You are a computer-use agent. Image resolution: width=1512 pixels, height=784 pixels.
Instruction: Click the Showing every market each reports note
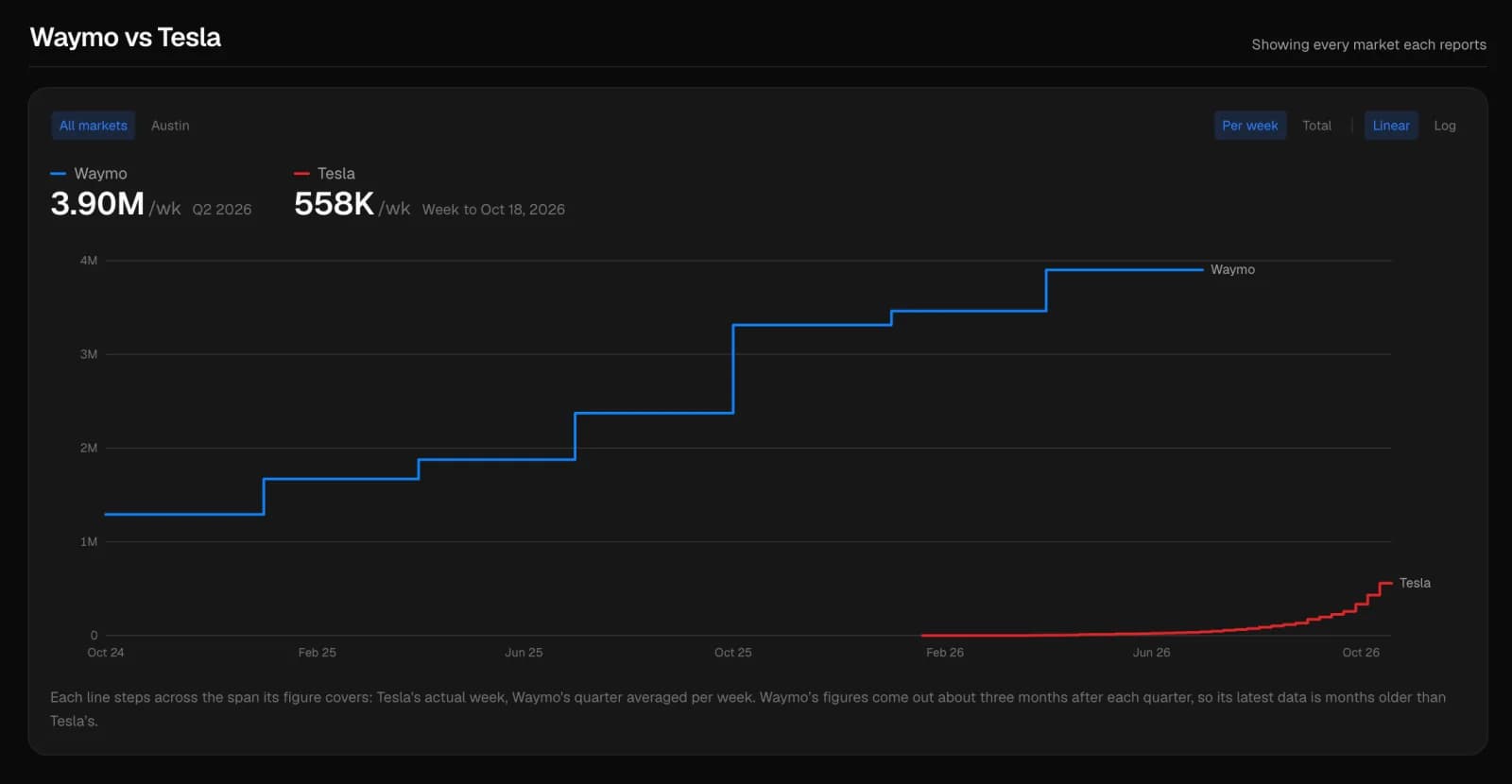coord(1368,44)
